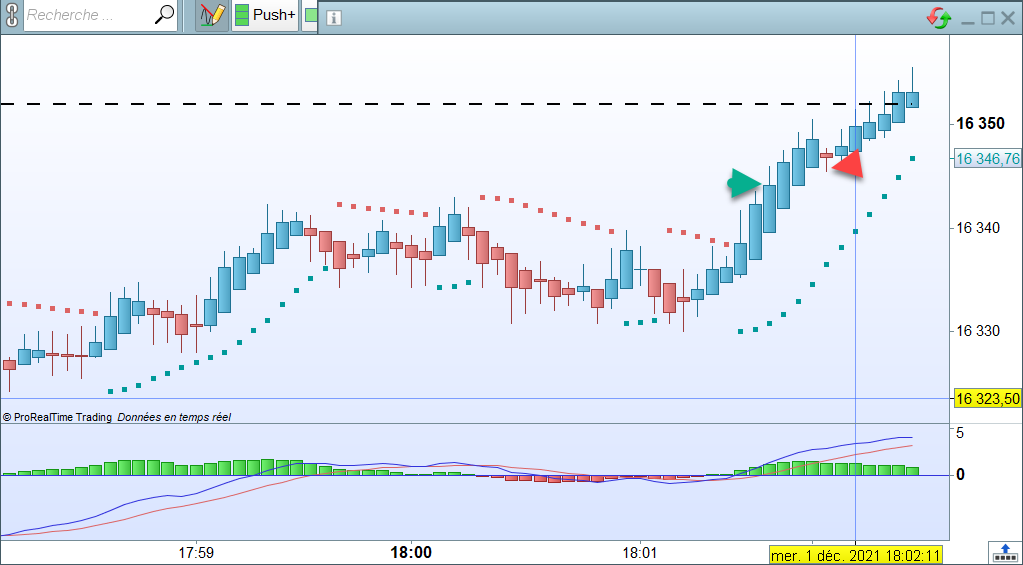The width and height of the screenshot is (1023, 565).
Task: Click the 18:01 time axis label
Action: (x=640, y=553)
